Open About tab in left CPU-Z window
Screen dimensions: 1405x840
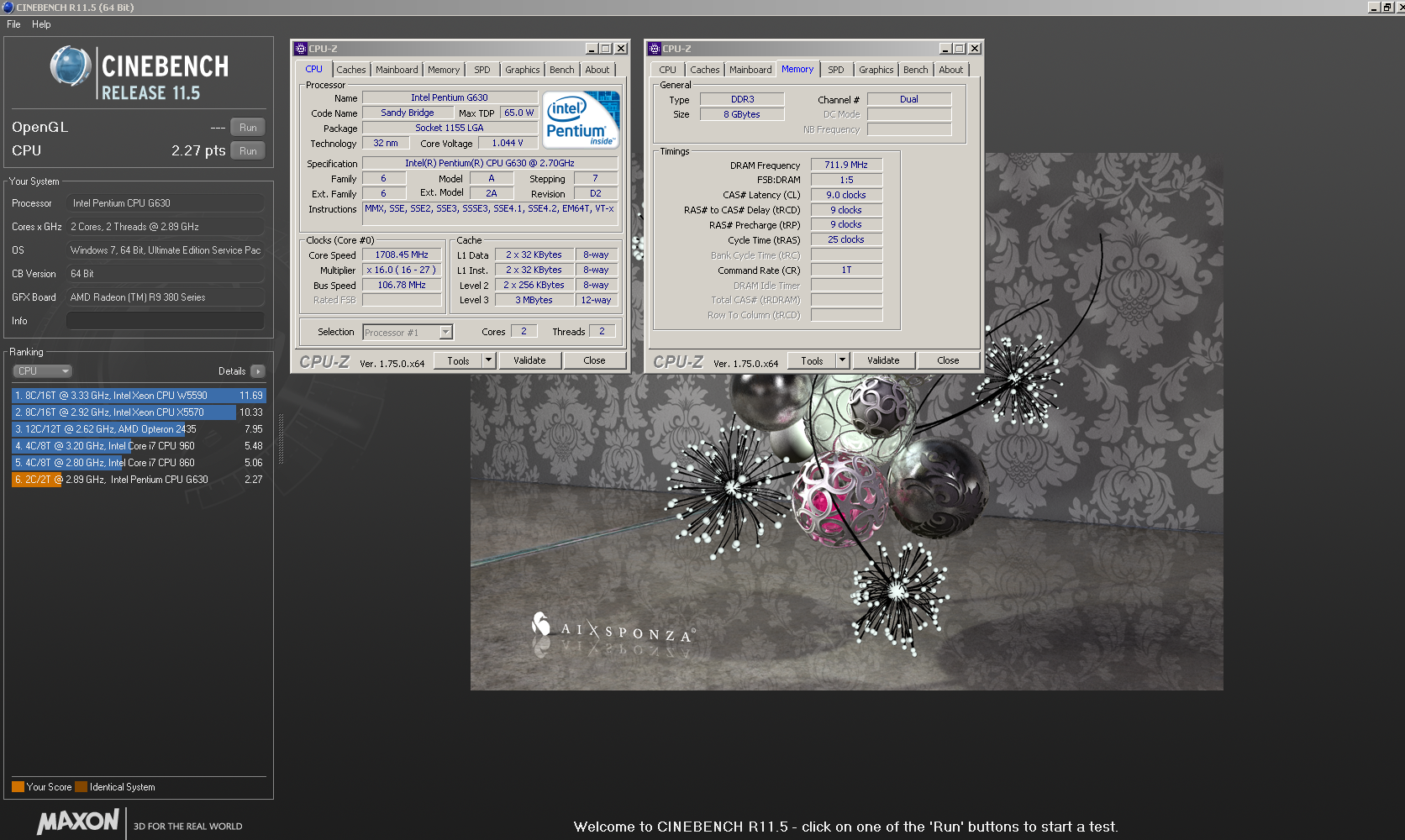coord(597,70)
